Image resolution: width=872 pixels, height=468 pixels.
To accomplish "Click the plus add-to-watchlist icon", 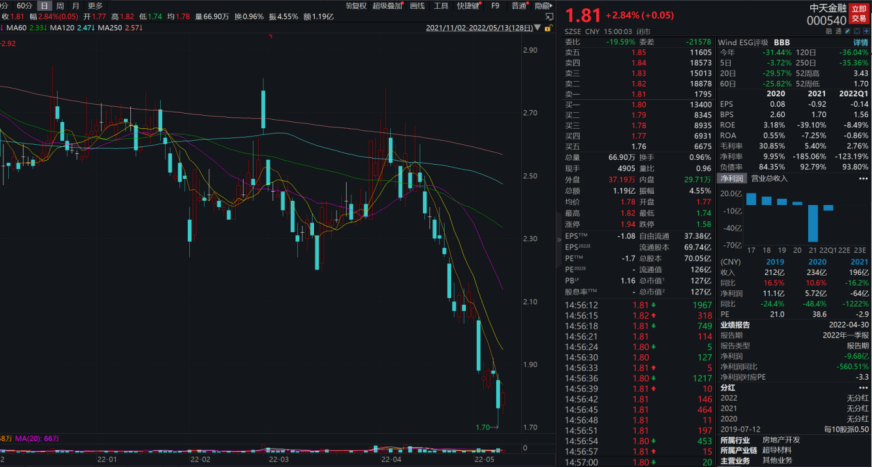I will tap(865, 32).
